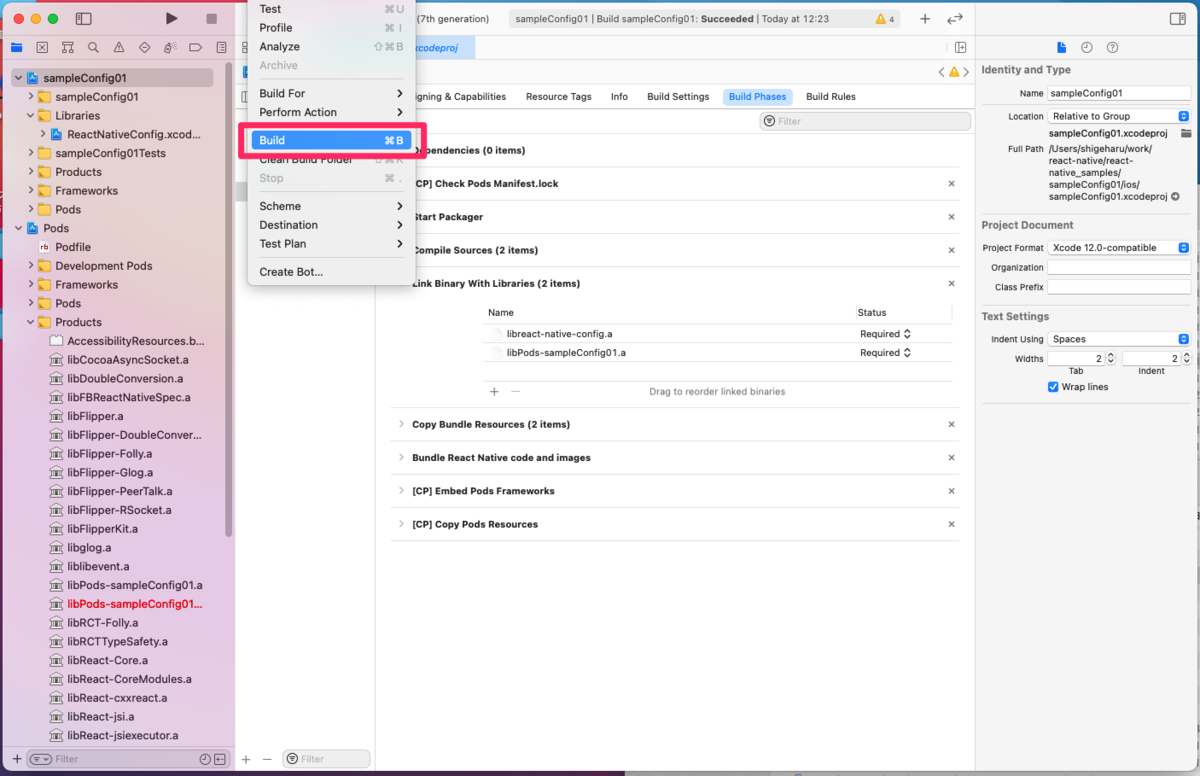
Task: Select Podfile in the navigator
Action: (73, 247)
